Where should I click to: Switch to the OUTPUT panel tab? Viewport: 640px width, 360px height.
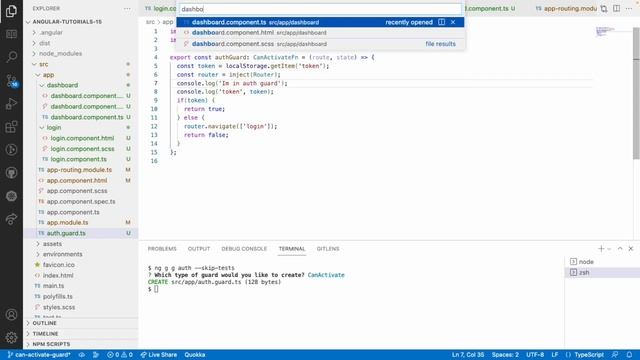(x=199, y=249)
